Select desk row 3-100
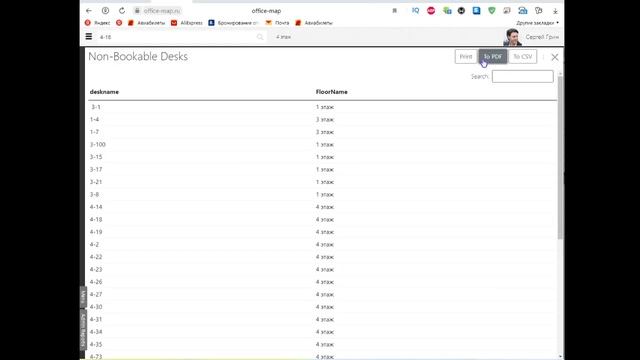 pos(322,144)
